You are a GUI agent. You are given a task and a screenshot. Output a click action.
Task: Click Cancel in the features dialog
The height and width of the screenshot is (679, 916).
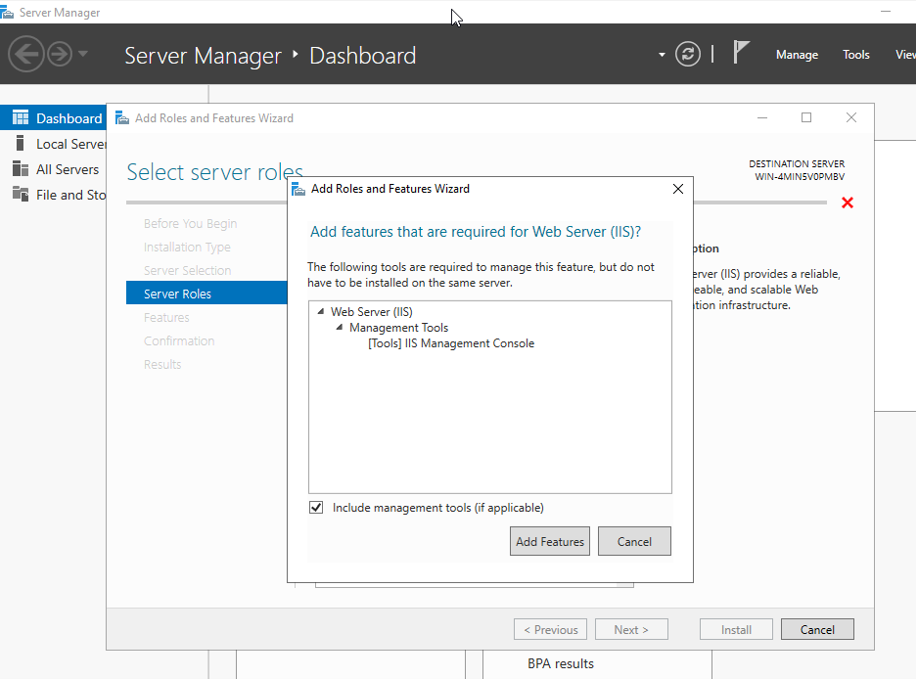coord(634,542)
